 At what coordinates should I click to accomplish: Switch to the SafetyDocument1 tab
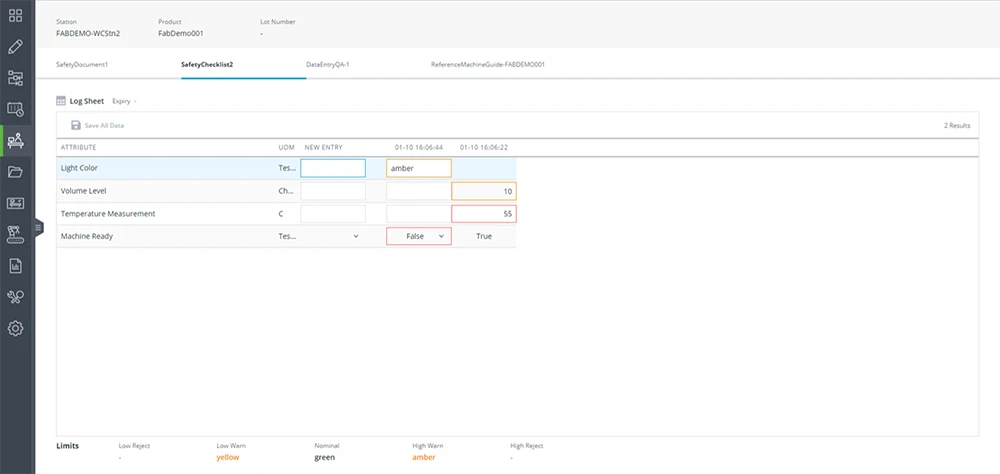(82, 64)
